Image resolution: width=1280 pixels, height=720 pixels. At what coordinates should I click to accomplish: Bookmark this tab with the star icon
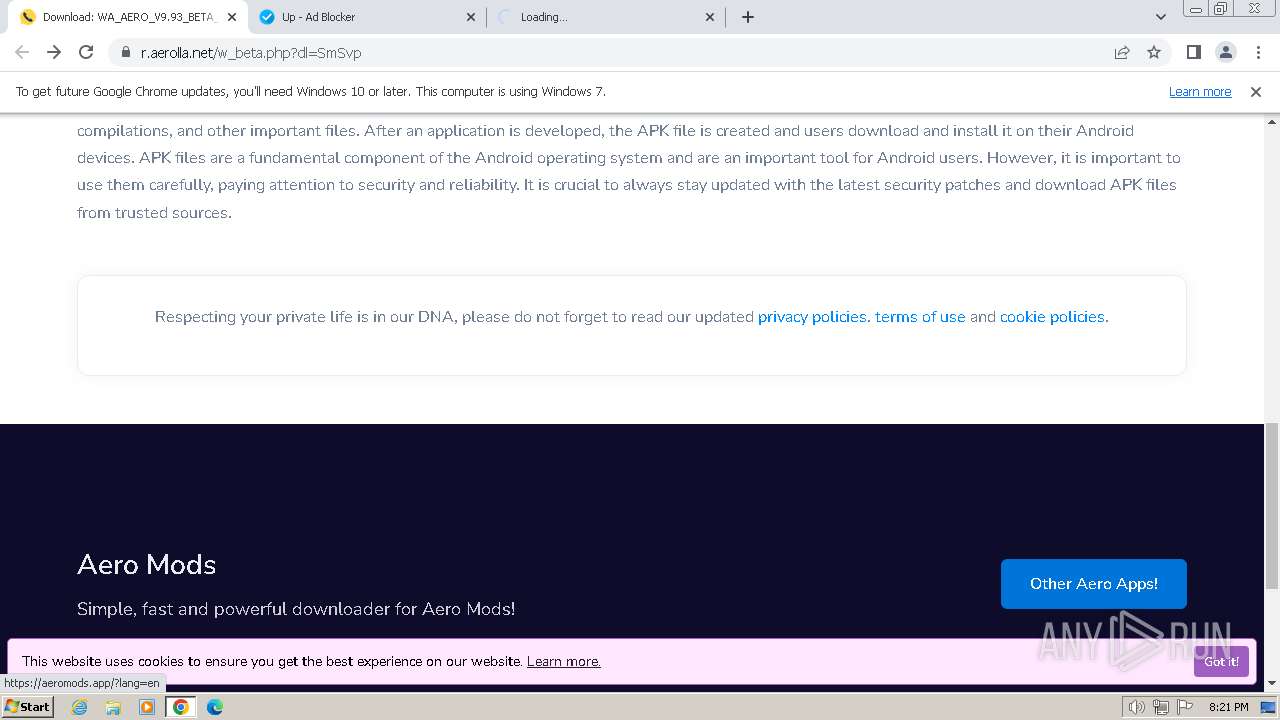(x=1154, y=52)
